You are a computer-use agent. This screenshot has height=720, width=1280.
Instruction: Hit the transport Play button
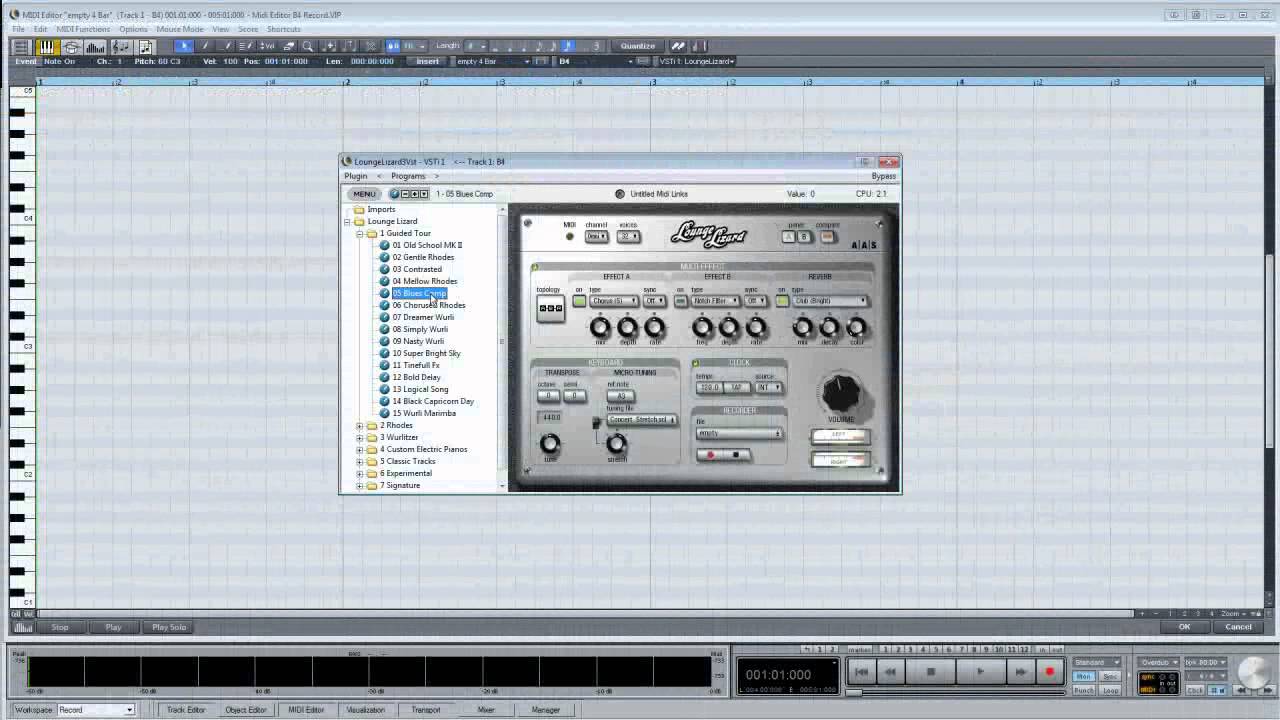coord(980,672)
